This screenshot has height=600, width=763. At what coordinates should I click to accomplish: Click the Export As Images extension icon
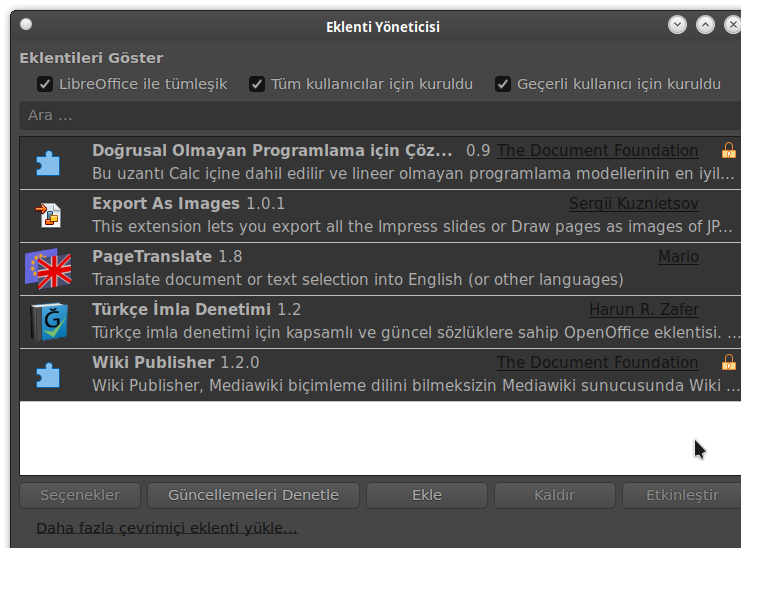coord(48,216)
